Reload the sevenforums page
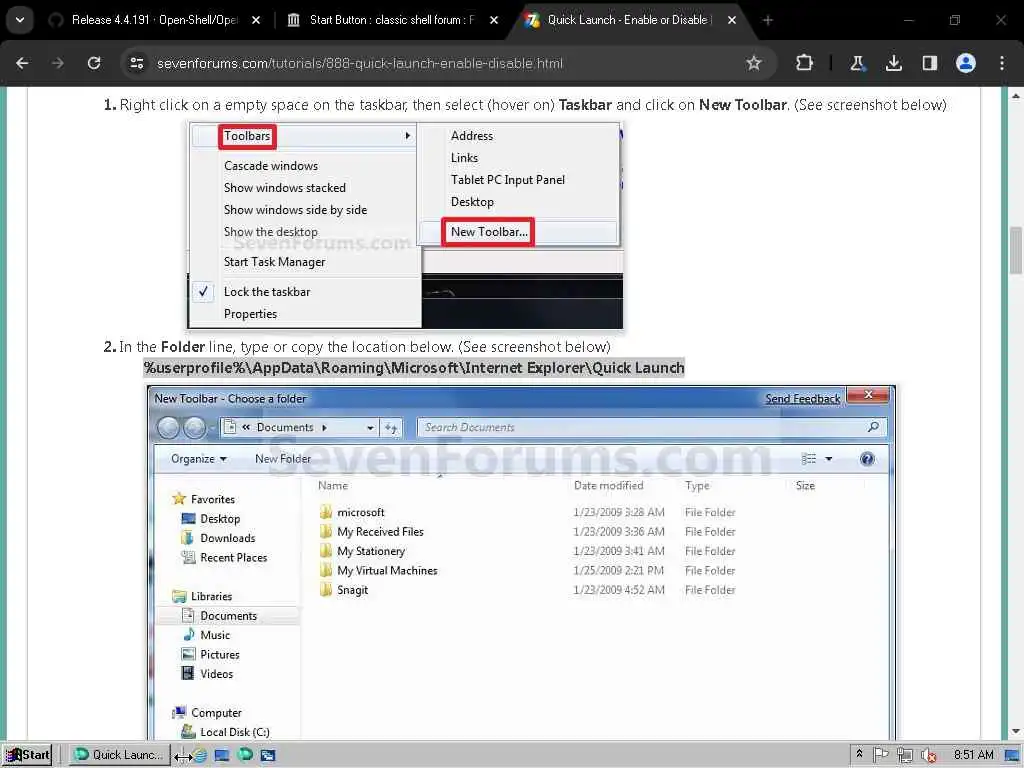This screenshot has width=1024, height=768. (94, 63)
